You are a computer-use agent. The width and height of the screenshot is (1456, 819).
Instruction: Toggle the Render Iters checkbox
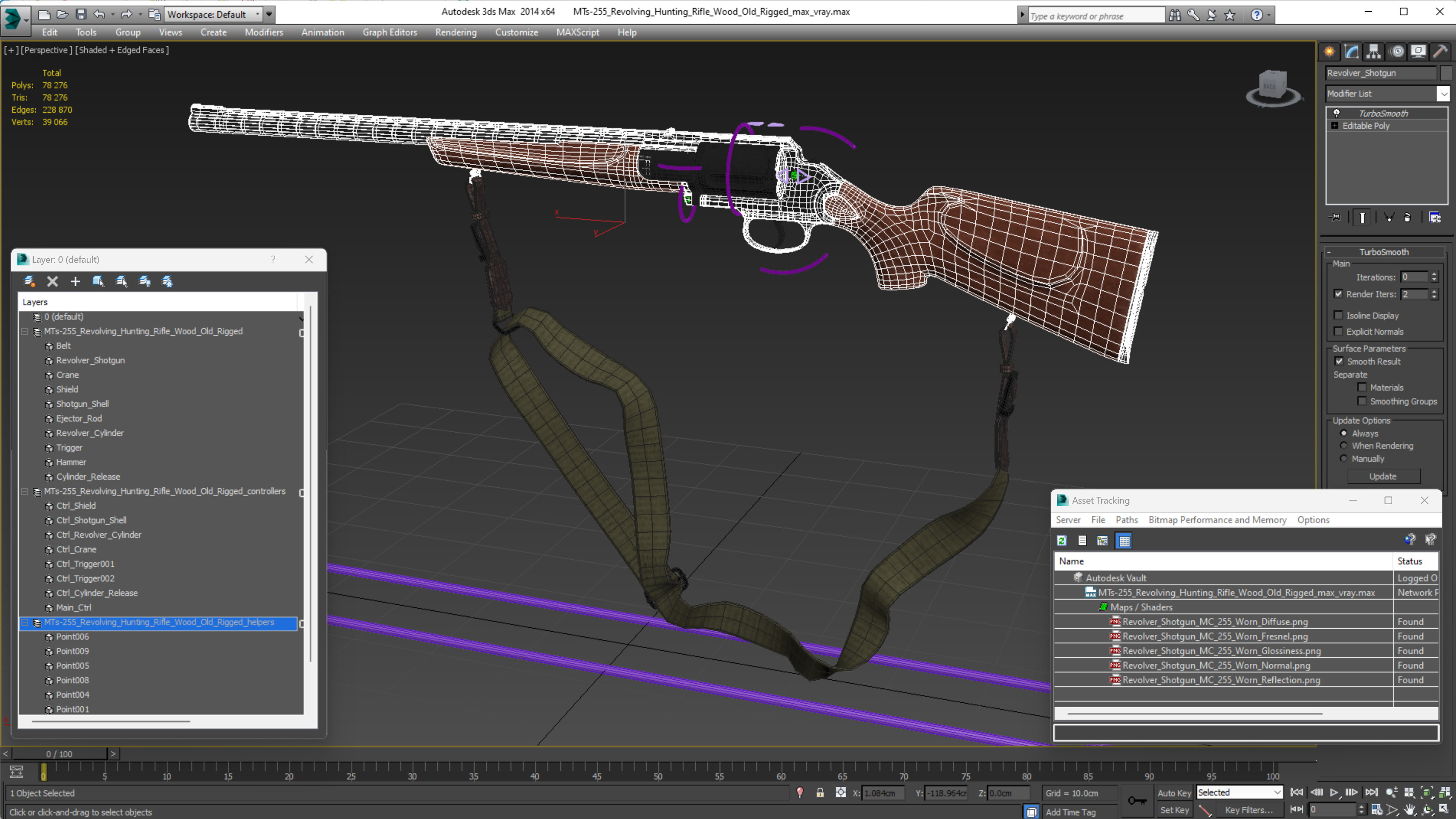1338,293
